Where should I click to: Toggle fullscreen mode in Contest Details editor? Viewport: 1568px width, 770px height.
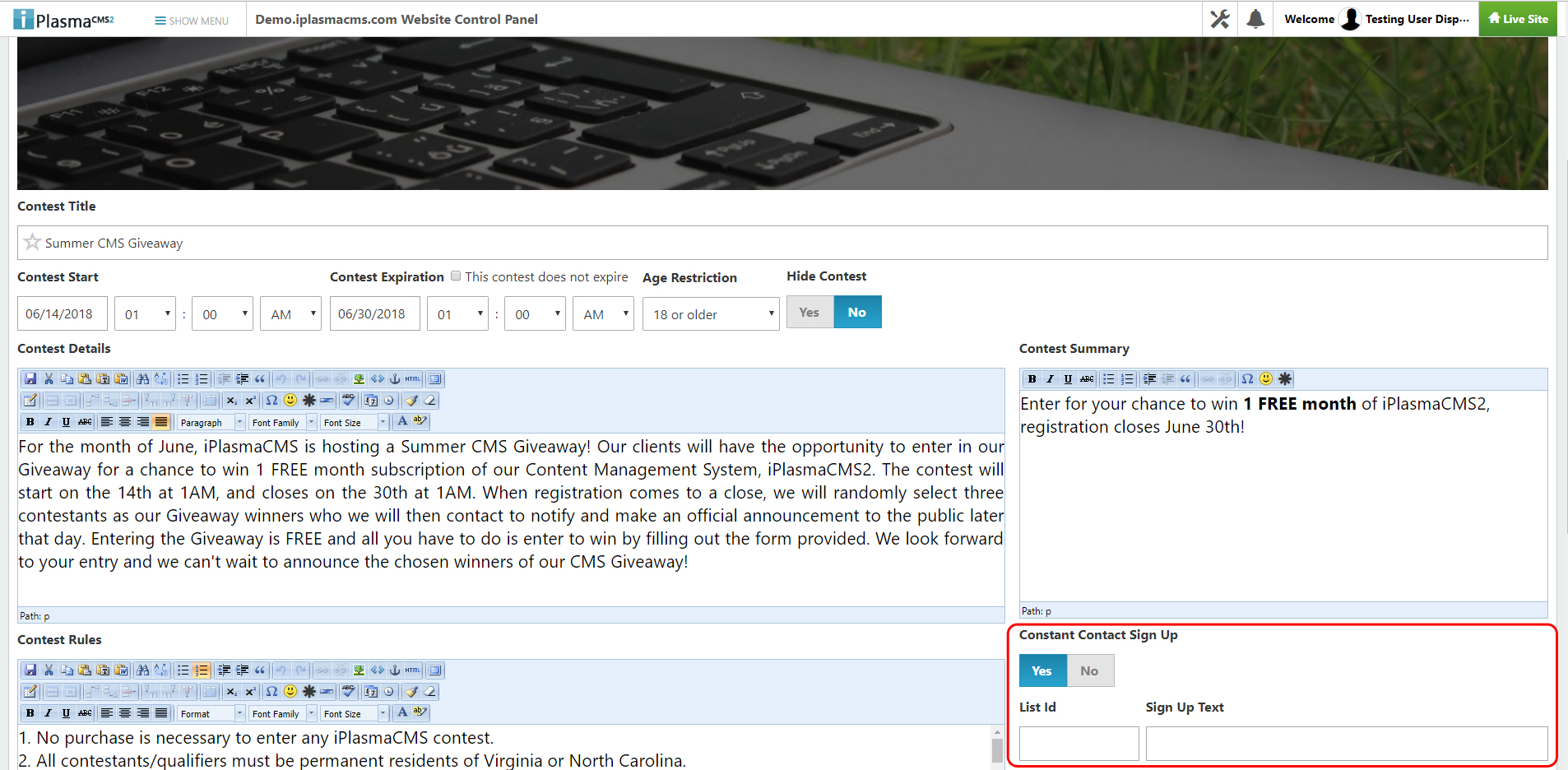[435, 379]
